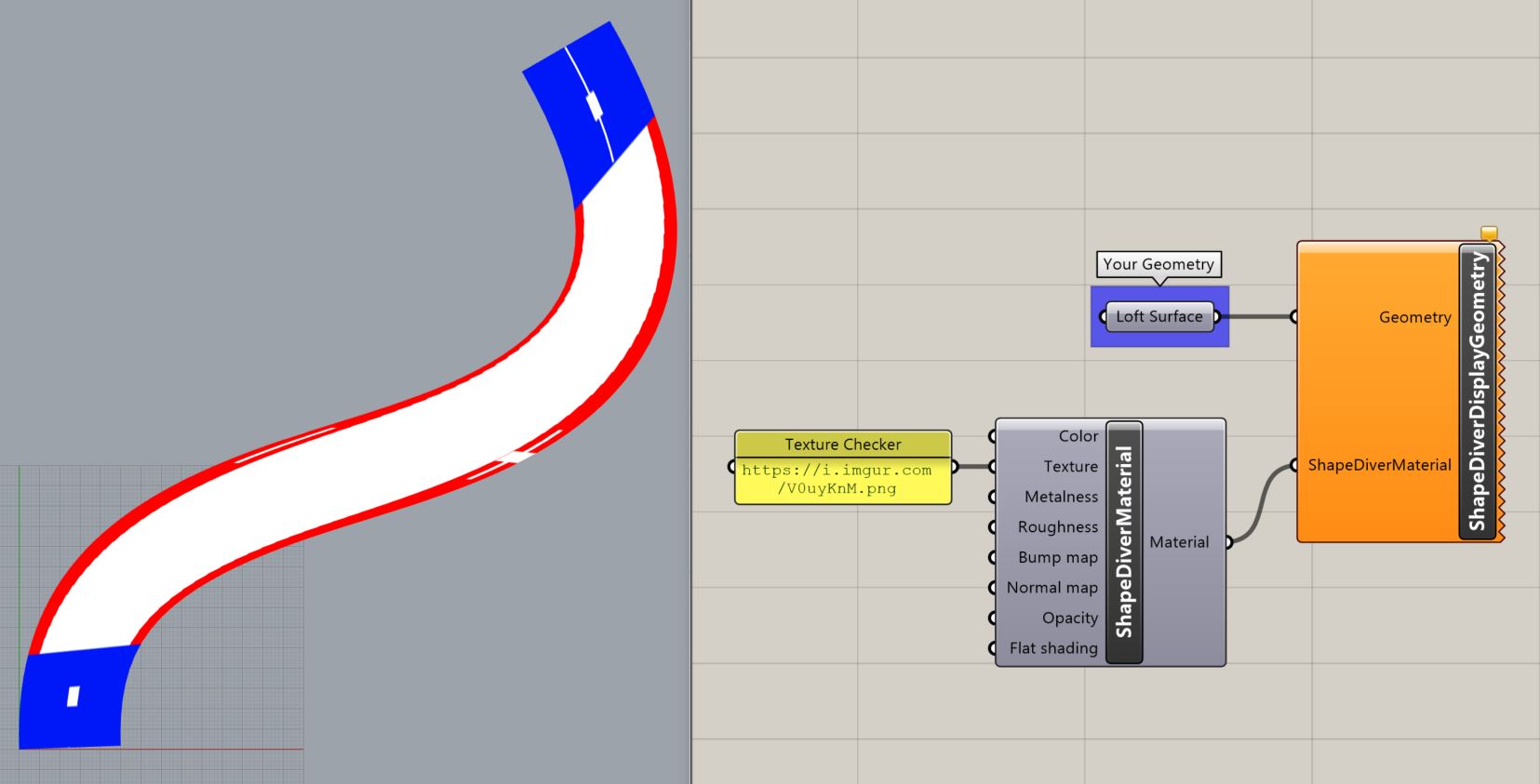Click the Texture input port label
This screenshot has width=1540, height=784.
point(1070,467)
